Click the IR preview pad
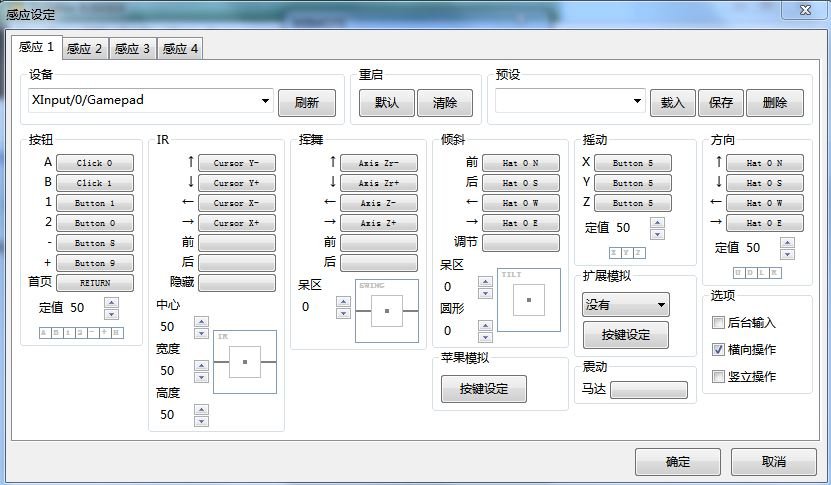The image size is (831, 485). tap(244, 362)
